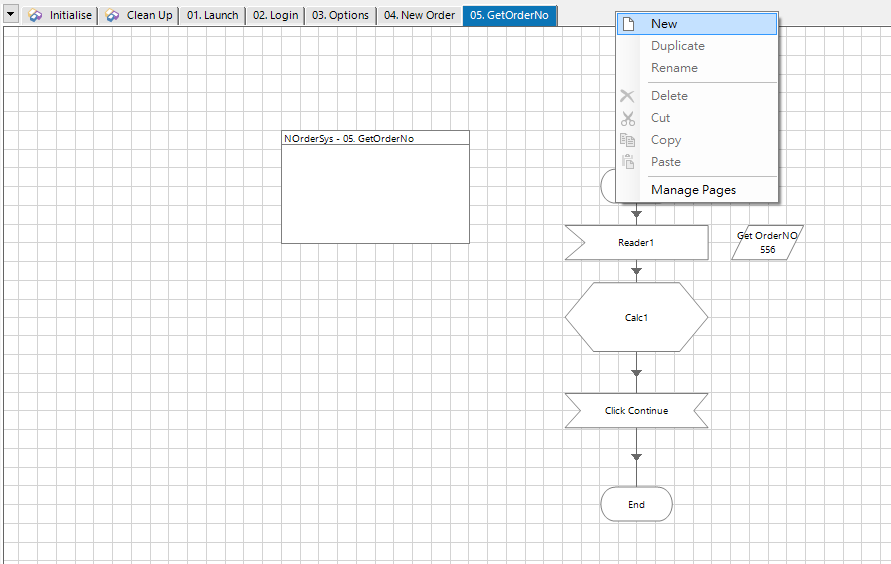Viewport: 891px width, 564px height.
Task: Click the Initialise tab's page icon
Action: coord(35,15)
